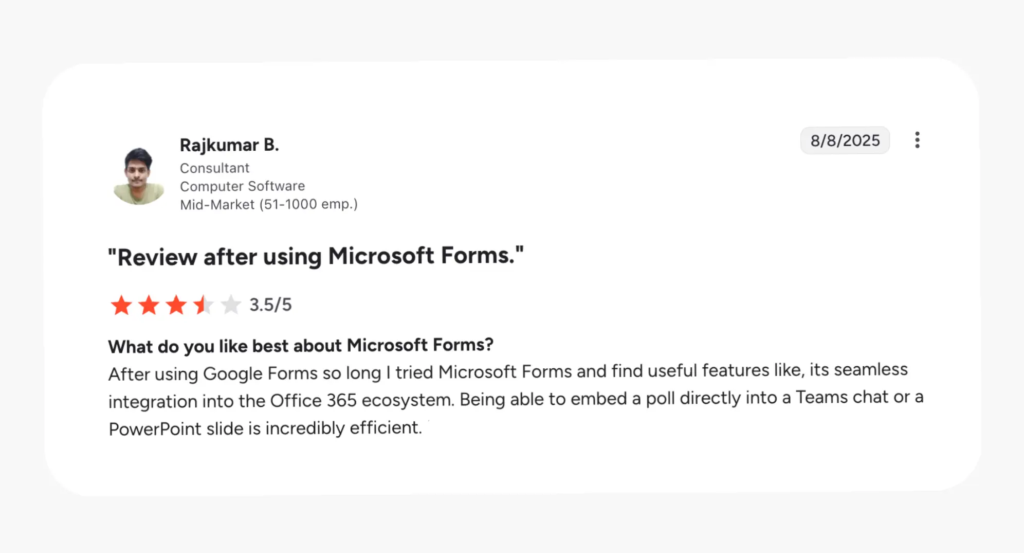This screenshot has height=553, width=1024.
Task: Click the 8/8/2025 date badge
Action: tap(845, 141)
